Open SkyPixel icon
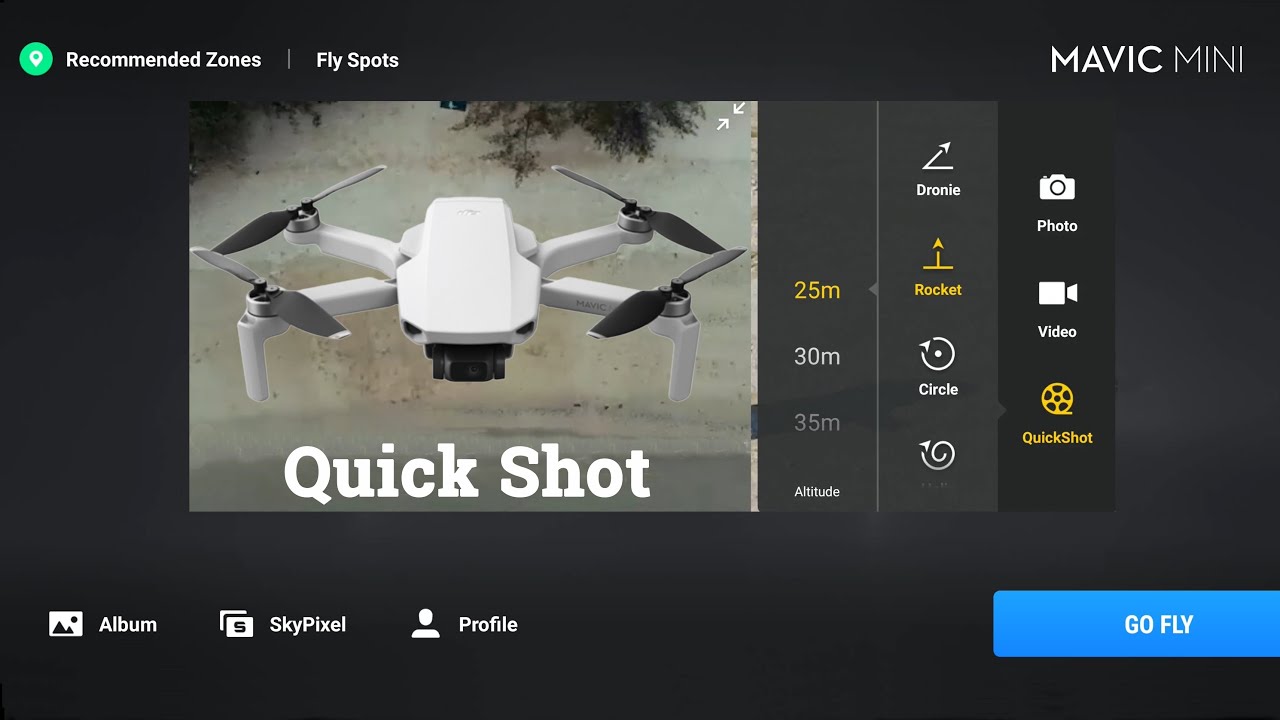 (x=237, y=624)
